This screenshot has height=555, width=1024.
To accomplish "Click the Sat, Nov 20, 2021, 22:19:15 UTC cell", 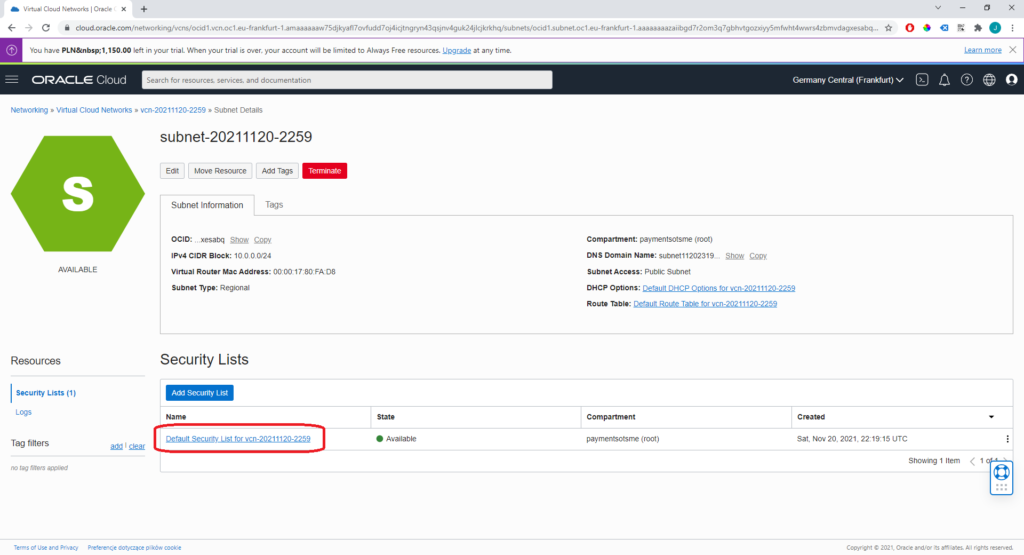I will pyautogui.click(x=852, y=439).
